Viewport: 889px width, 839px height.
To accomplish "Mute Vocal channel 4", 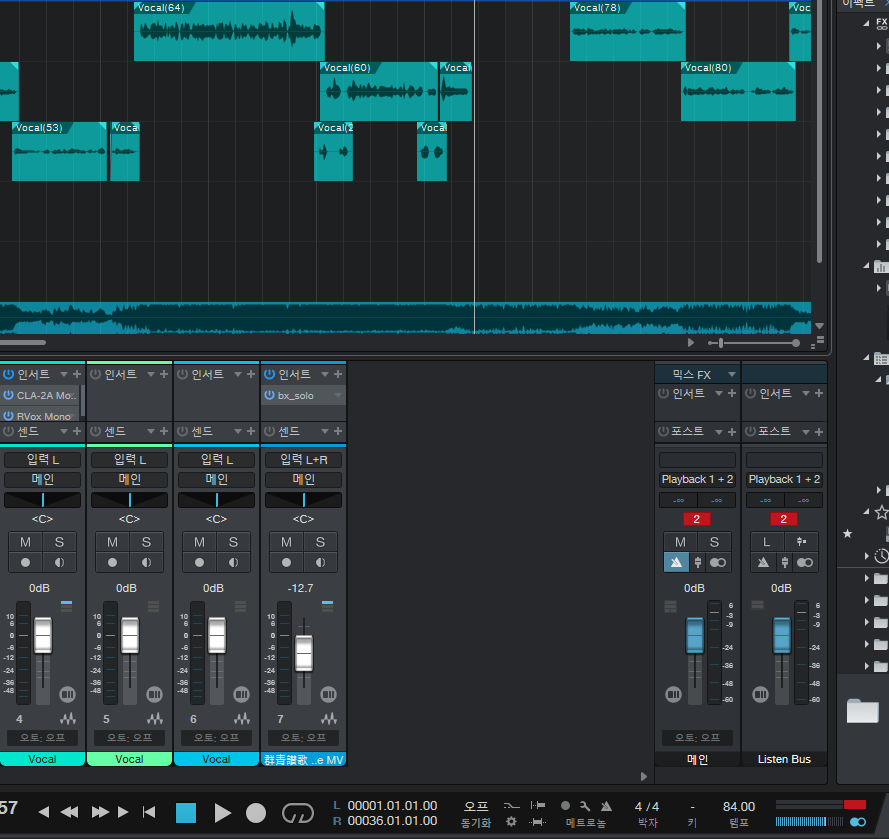I will [x=26, y=542].
